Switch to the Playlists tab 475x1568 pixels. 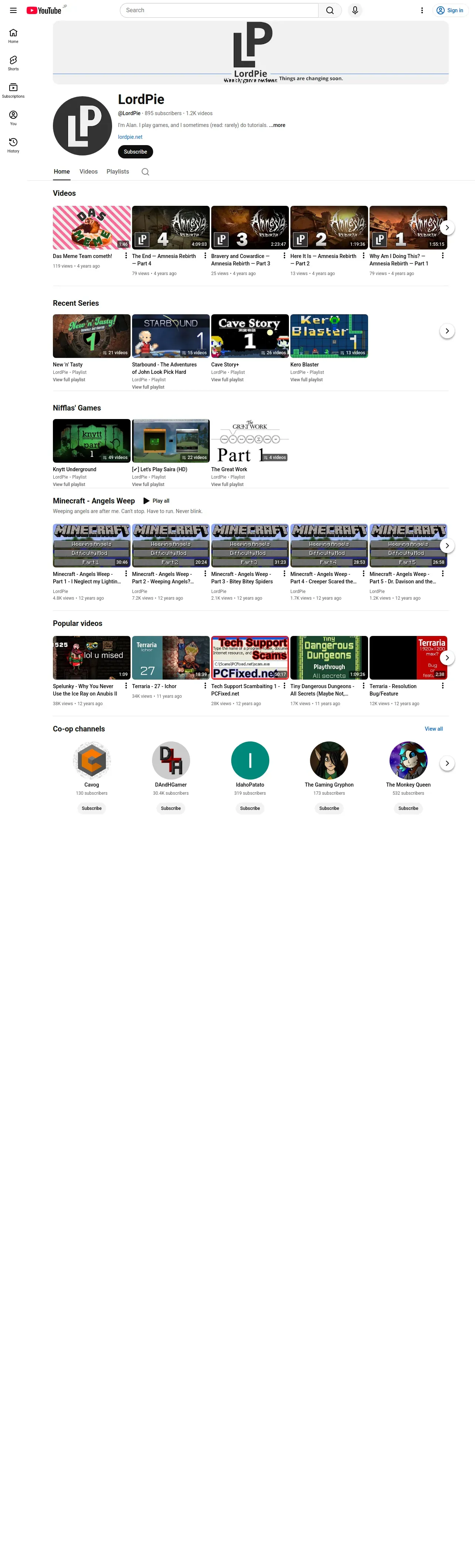118,172
